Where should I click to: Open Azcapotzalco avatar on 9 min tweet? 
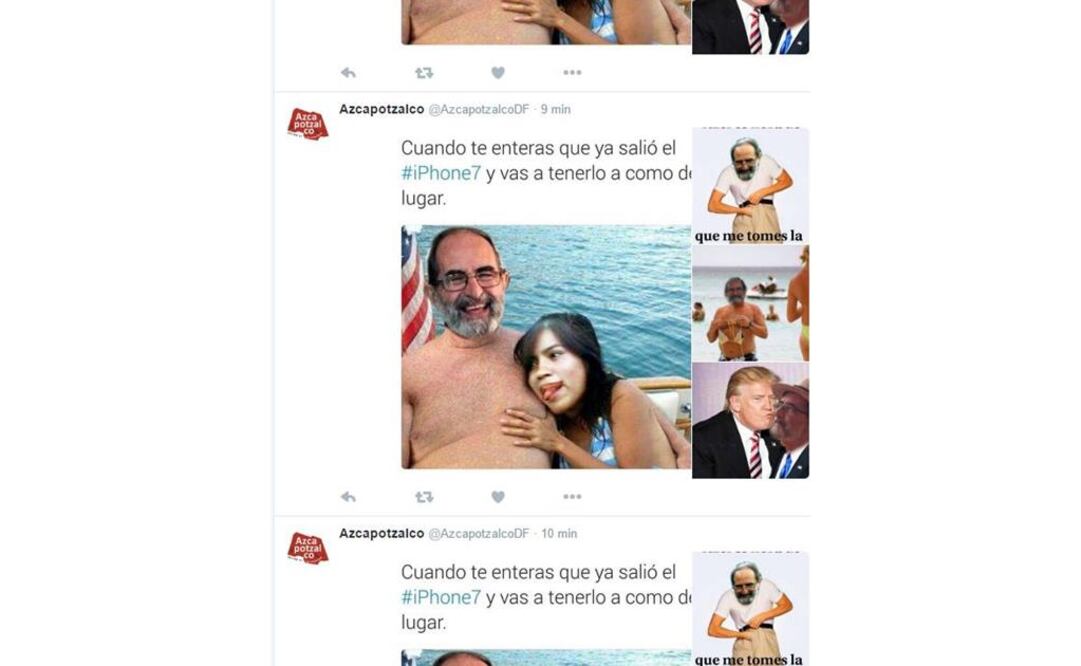(307, 124)
